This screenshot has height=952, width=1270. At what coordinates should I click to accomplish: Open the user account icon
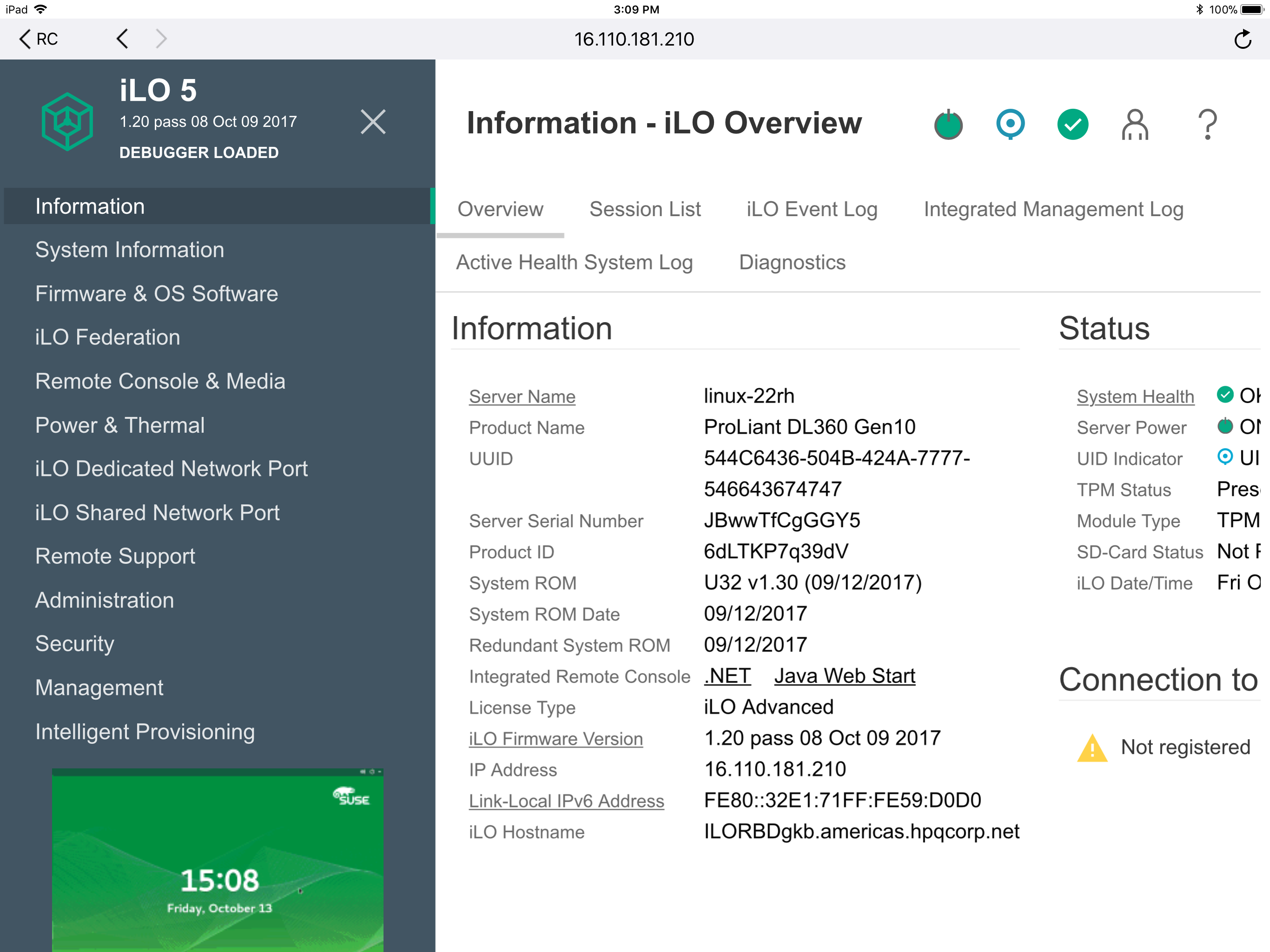[x=1135, y=124]
